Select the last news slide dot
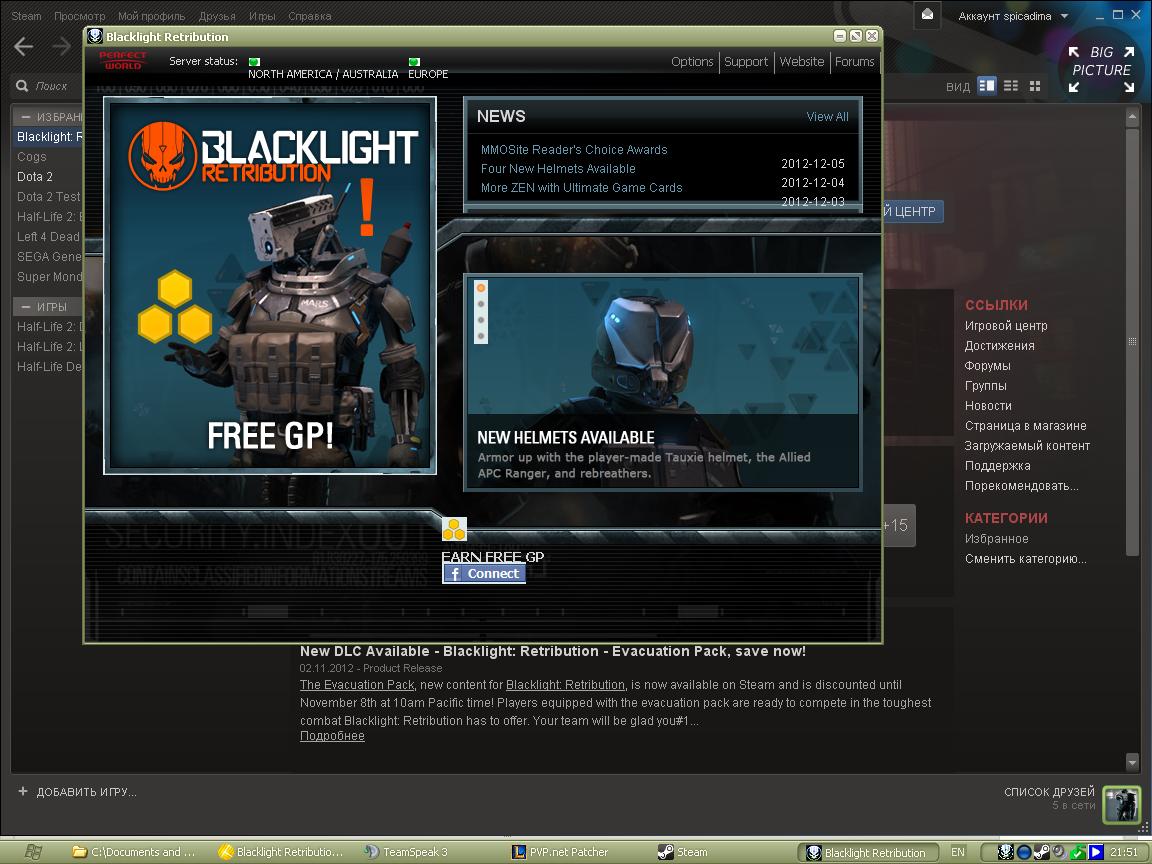Image resolution: width=1152 pixels, height=864 pixels. click(x=481, y=336)
